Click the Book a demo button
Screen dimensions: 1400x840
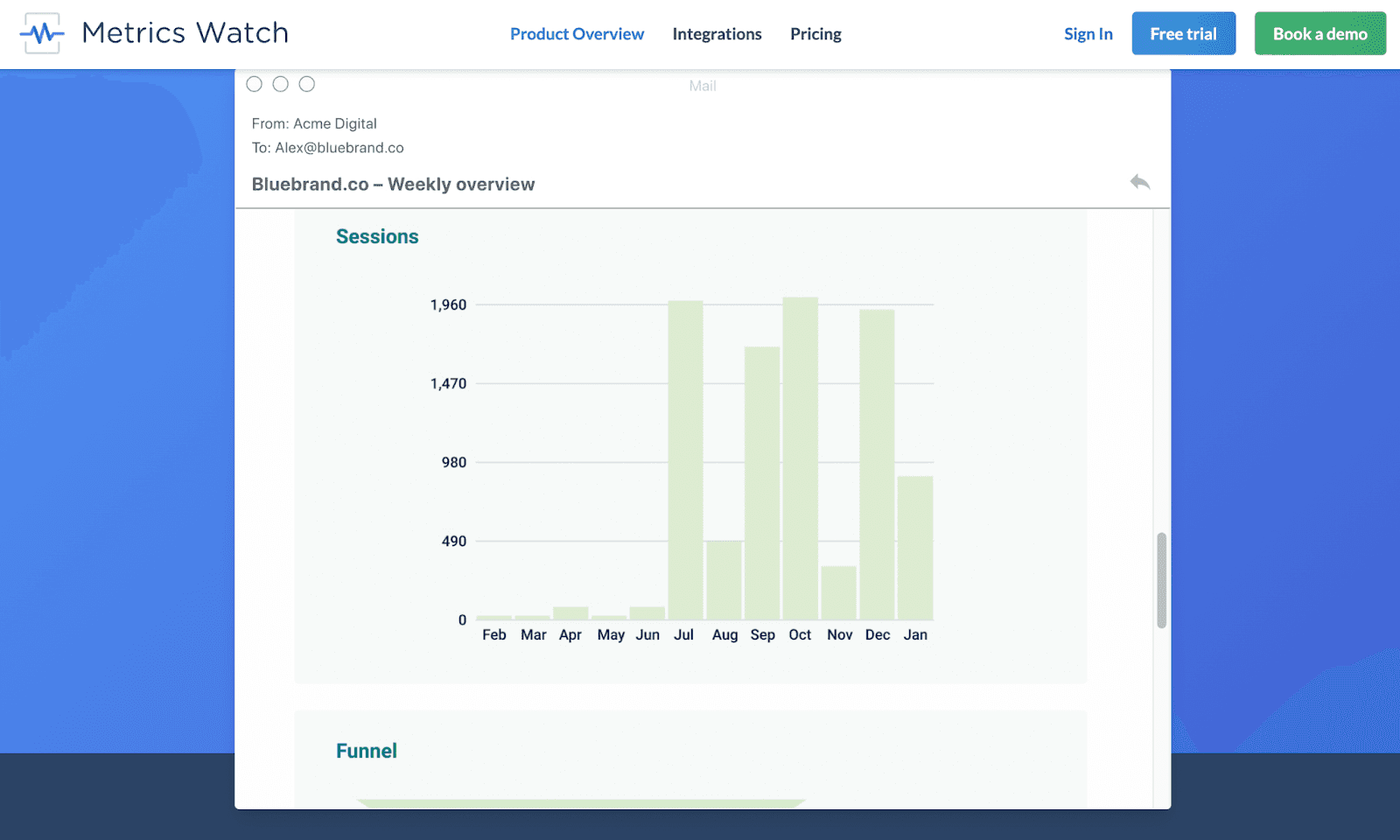point(1319,33)
